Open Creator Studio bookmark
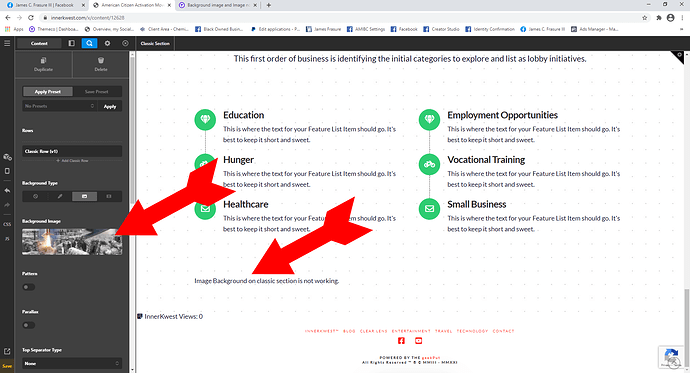Image resolution: width=690 pixels, height=373 pixels. 441,29
